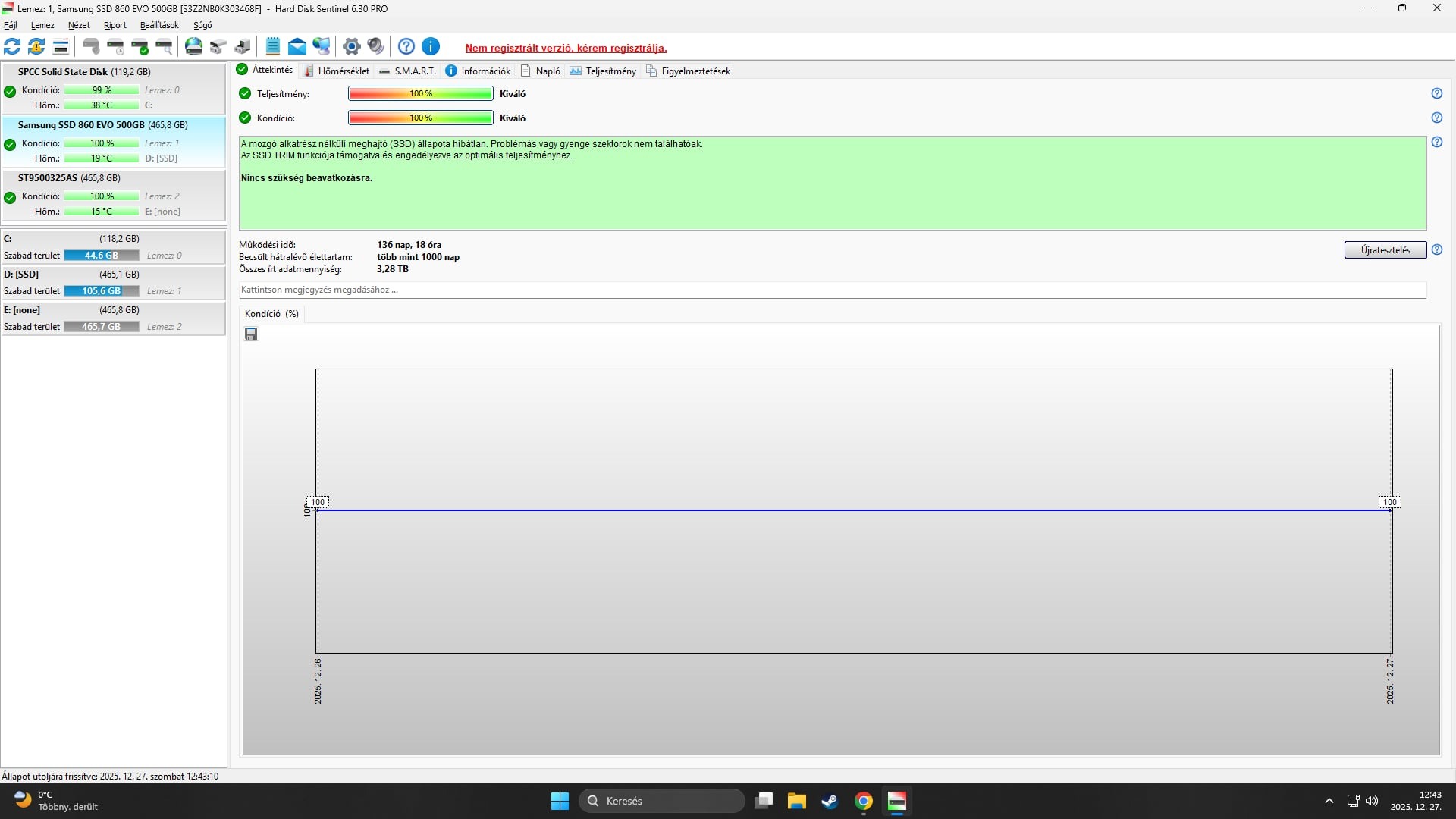The height and width of the screenshot is (819, 1456).
Task: Click the comment input field
Action: [832, 290]
